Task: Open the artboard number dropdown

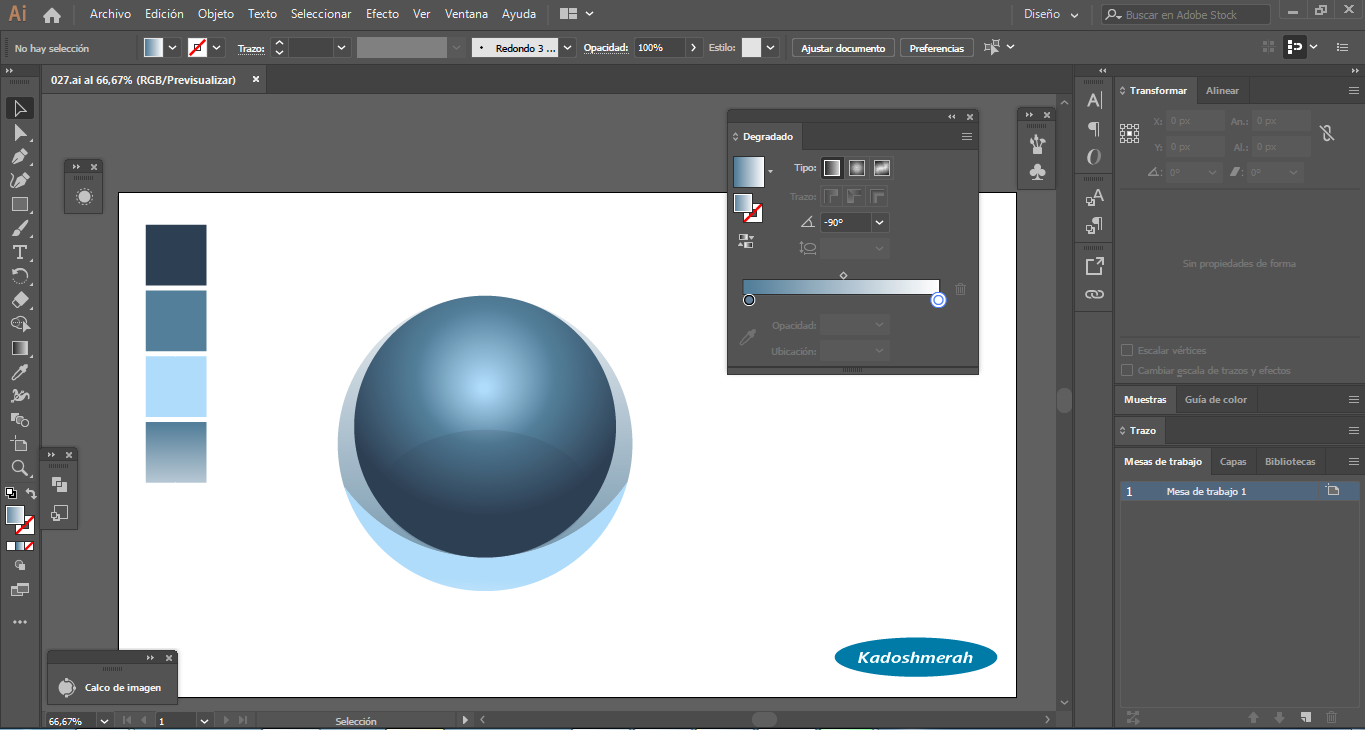Action: (204, 720)
